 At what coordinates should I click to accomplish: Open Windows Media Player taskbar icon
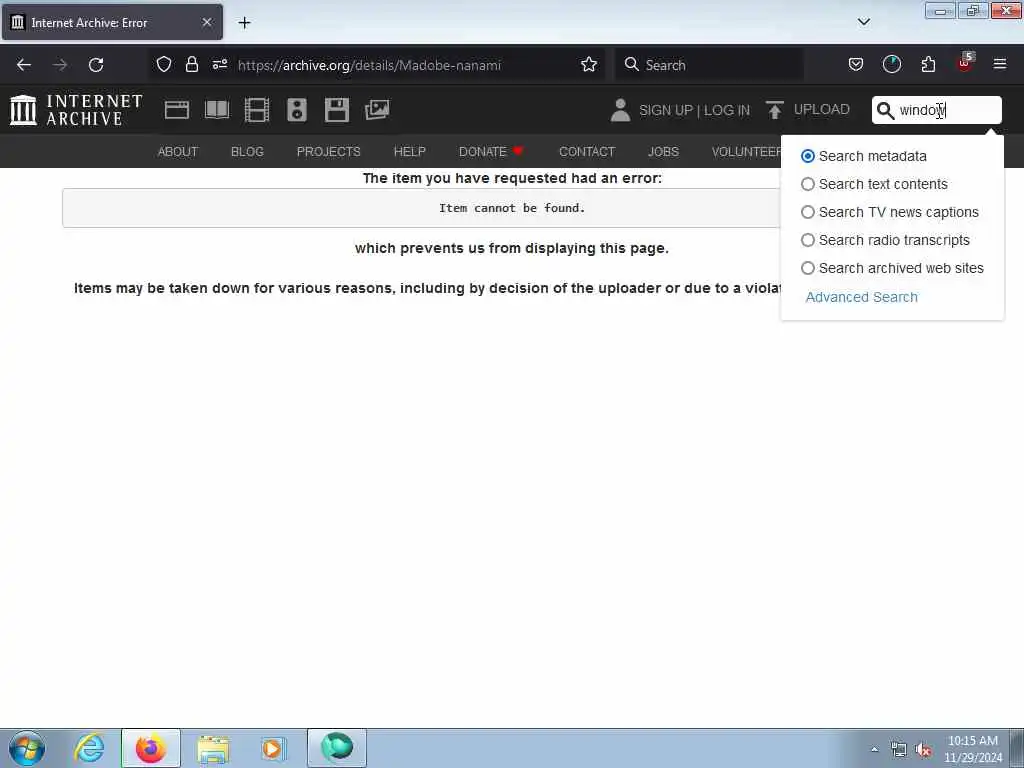(273, 748)
